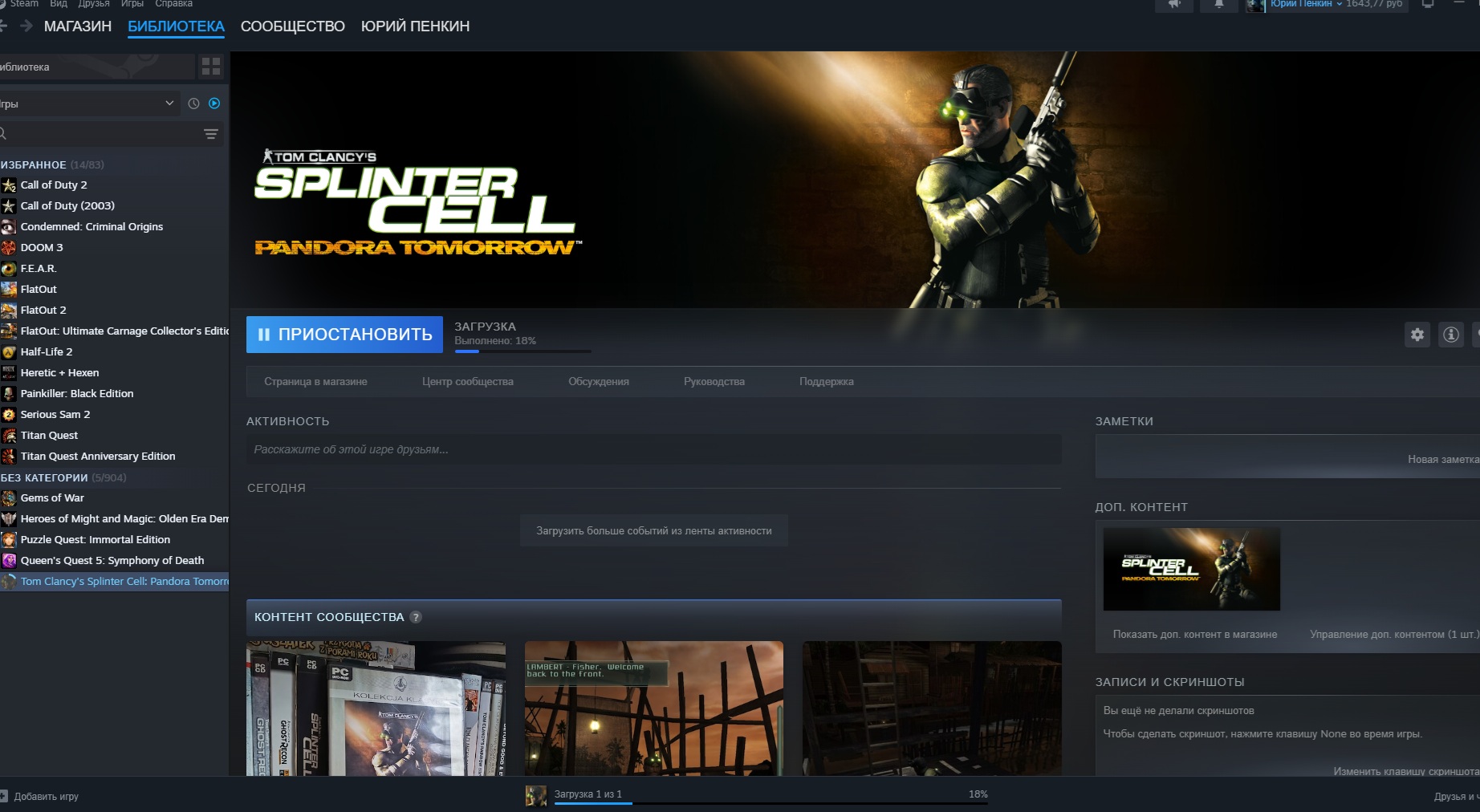This screenshot has width=1480, height=812.
Task: Open the game boxes community content thumbnail
Action: [x=376, y=708]
